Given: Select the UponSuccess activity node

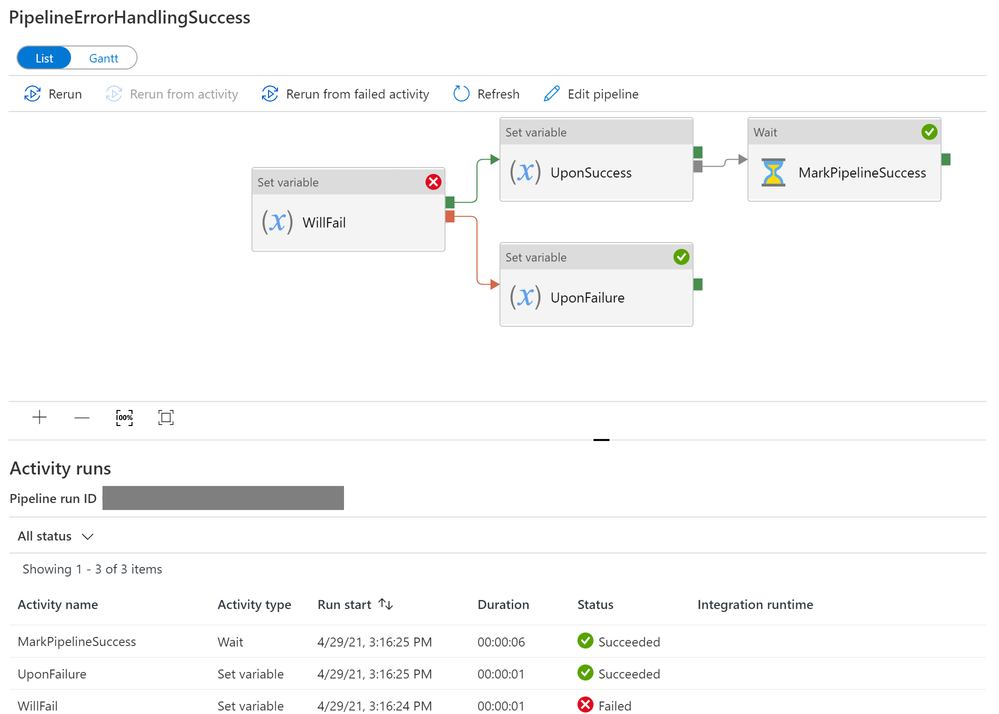Looking at the screenshot, I should (x=596, y=160).
